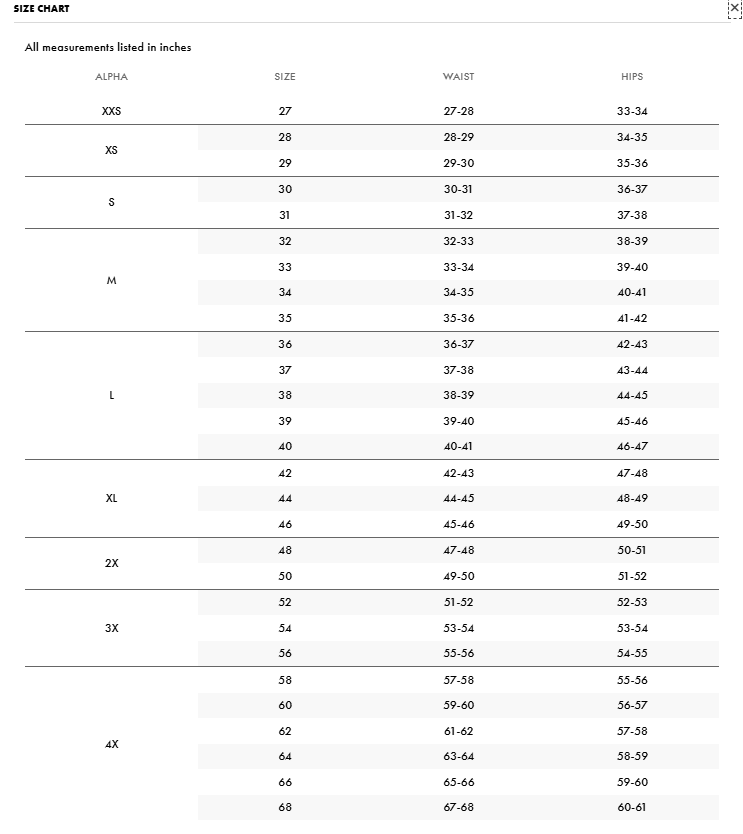Click the HIPS column header
743x834 pixels.
tap(632, 77)
